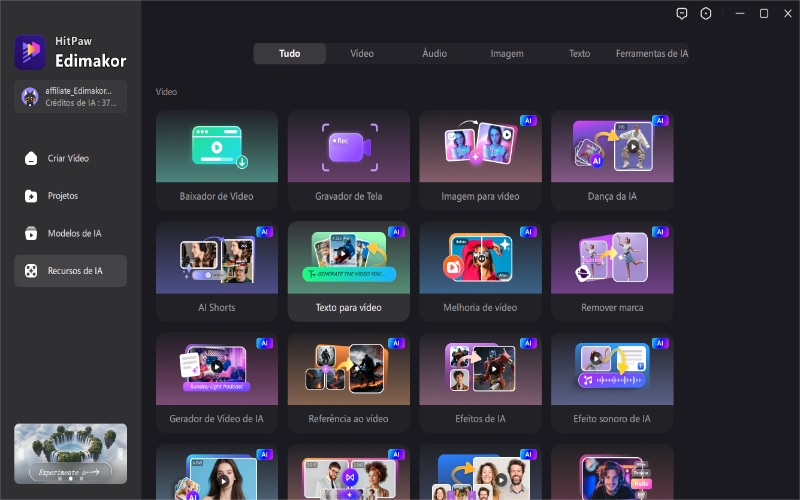
Task: Open the Efeitos de IA card
Action: click(480, 383)
